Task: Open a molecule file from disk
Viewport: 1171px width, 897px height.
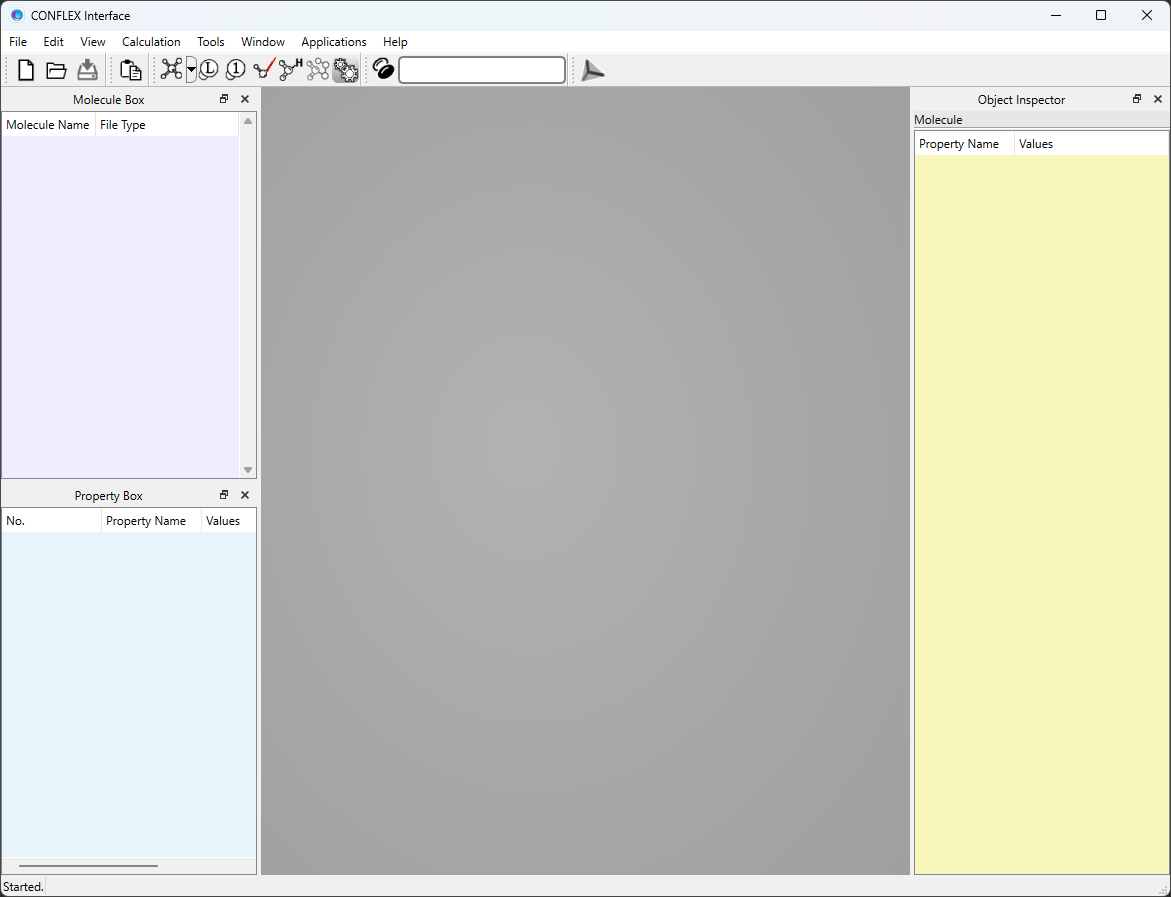Action: (x=56, y=69)
